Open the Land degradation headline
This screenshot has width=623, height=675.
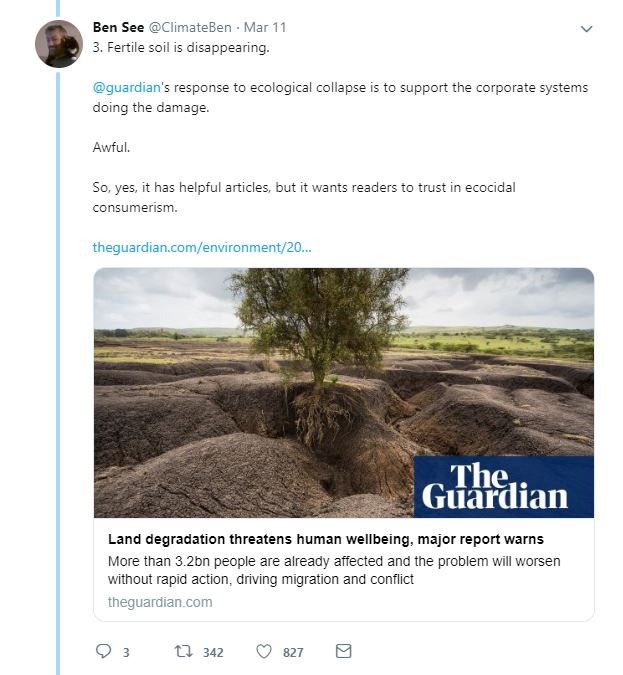tap(317, 540)
